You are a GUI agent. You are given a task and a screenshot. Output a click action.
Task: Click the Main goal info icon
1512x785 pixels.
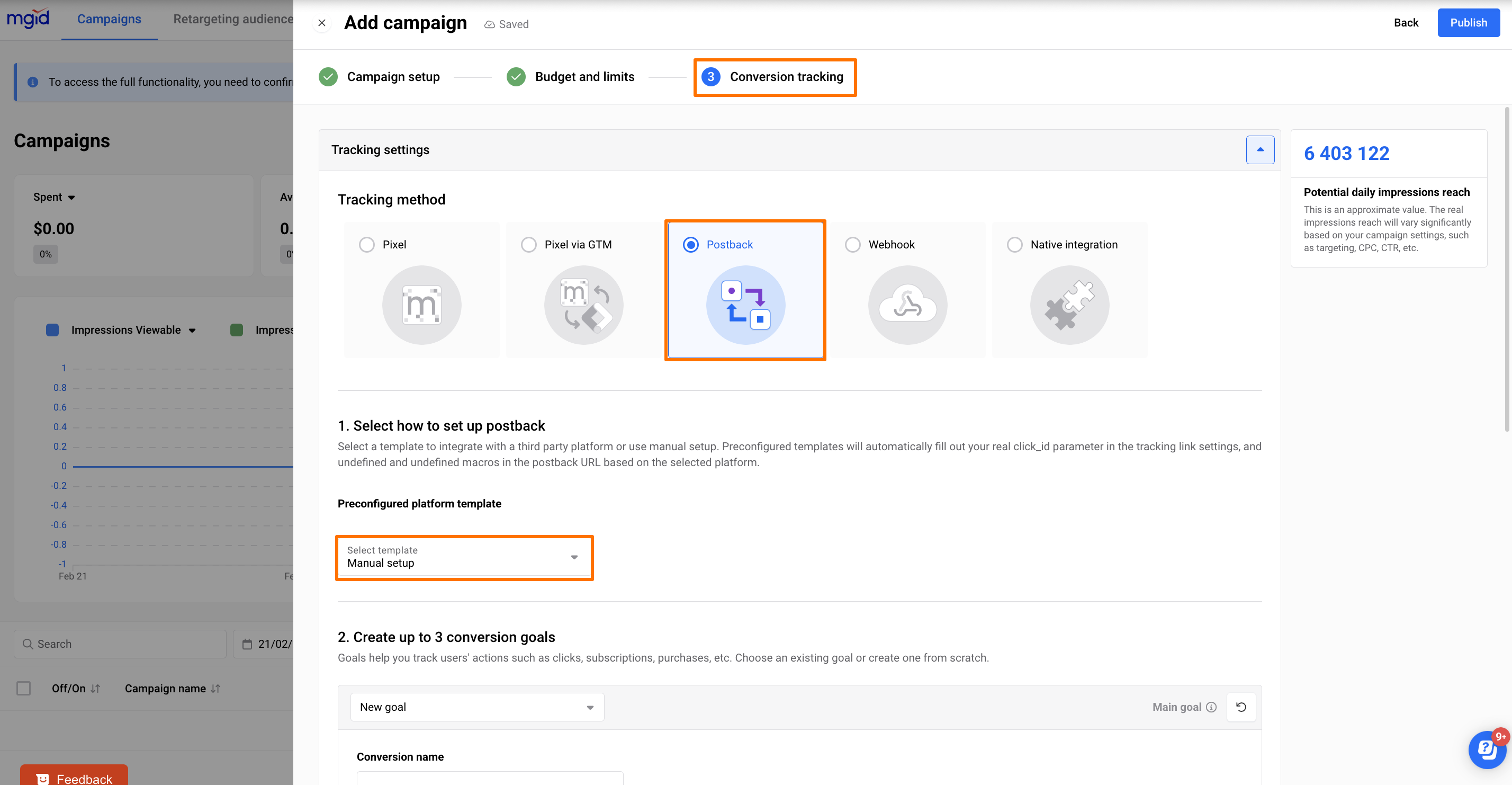[1211, 707]
